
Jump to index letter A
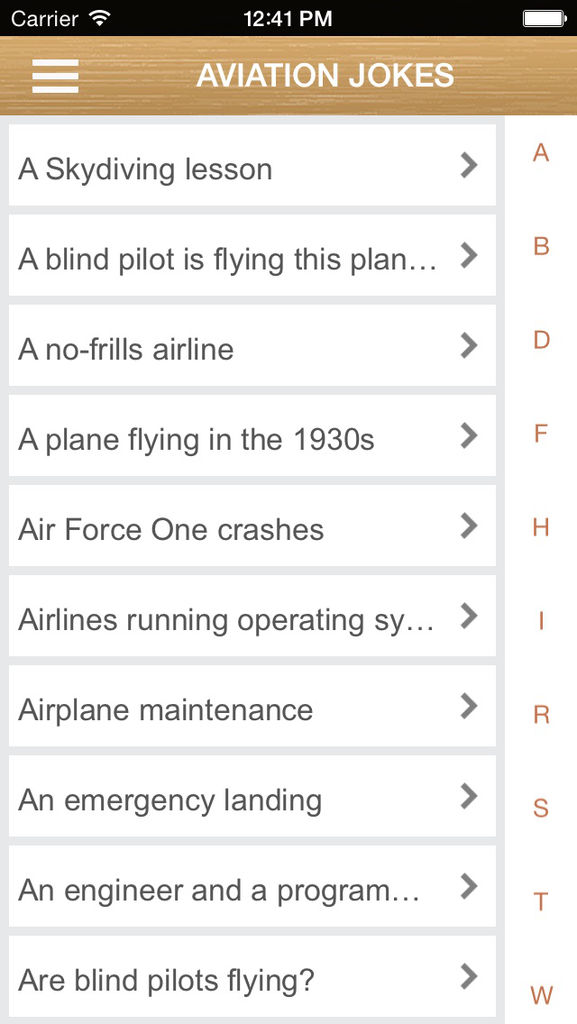pyautogui.click(x=540, y=153)
